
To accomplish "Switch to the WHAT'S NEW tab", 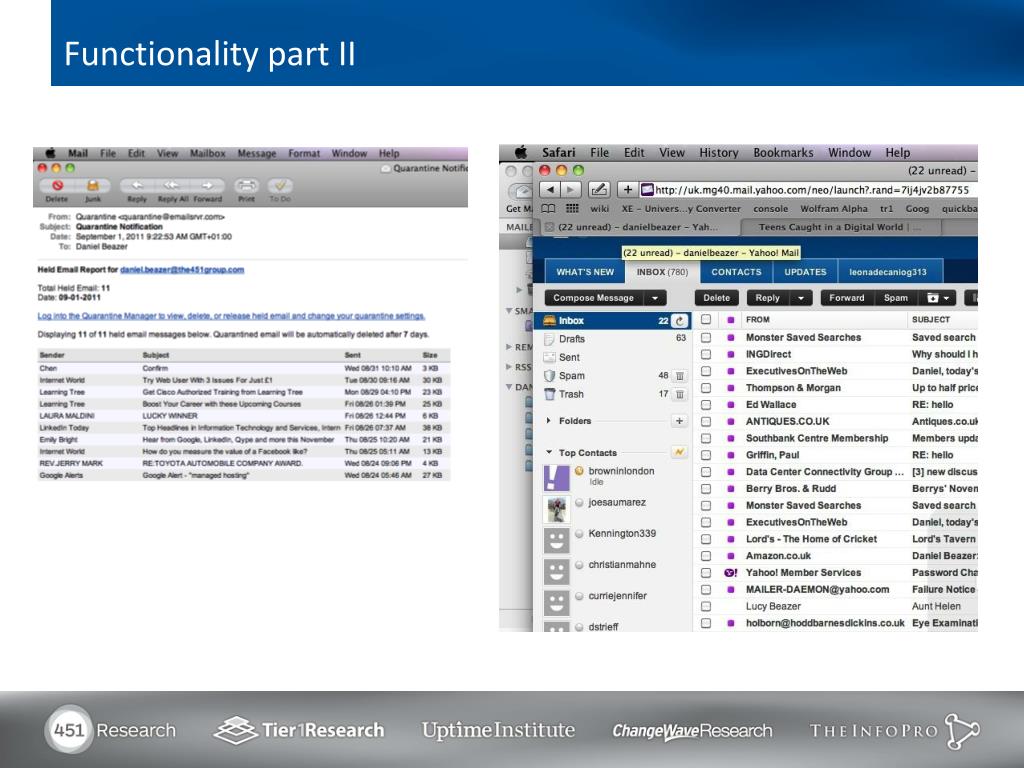I will tap(585, 272).
